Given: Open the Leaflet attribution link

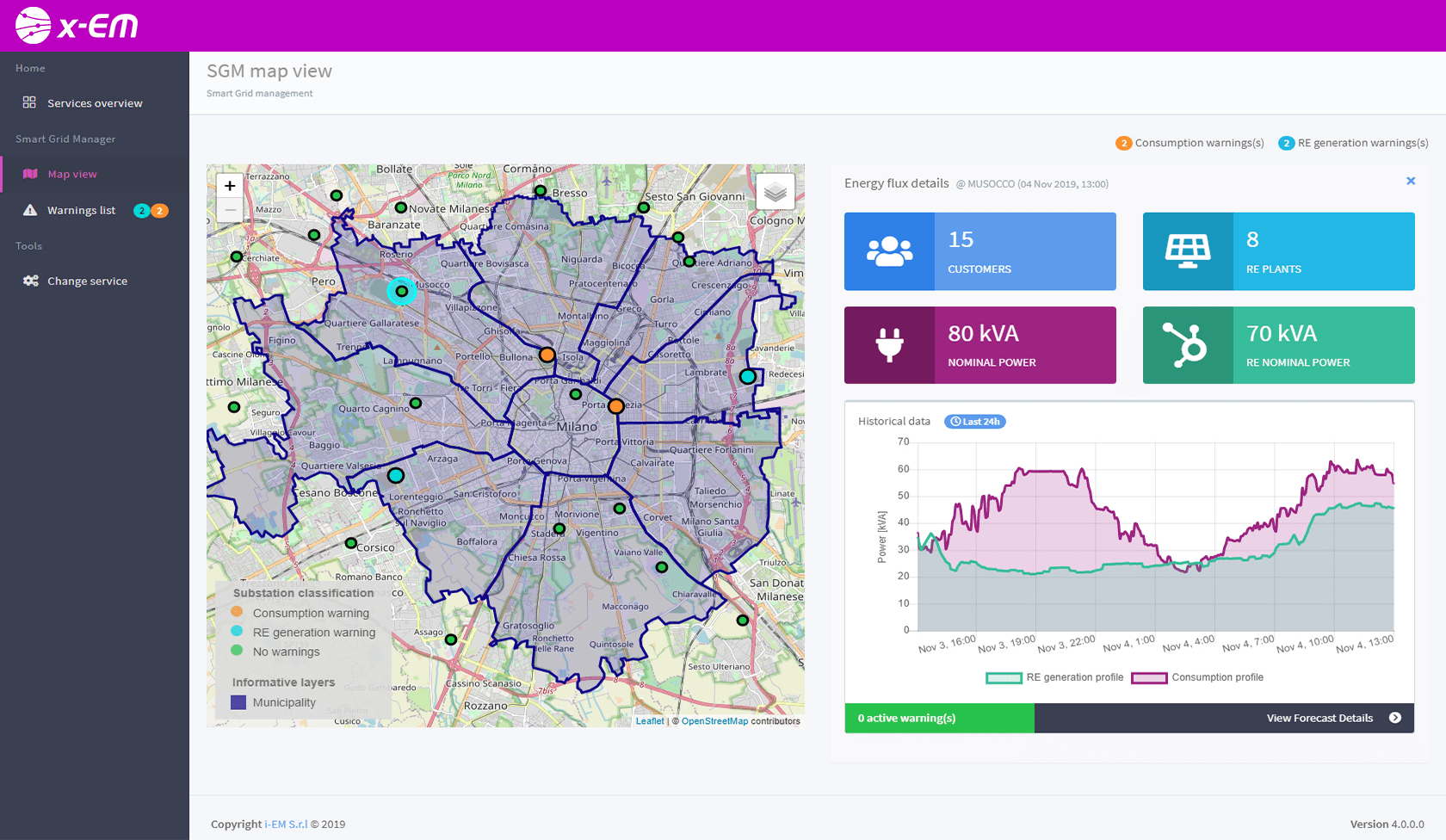Looking at the screenshot, I should (x=650, y=721).
